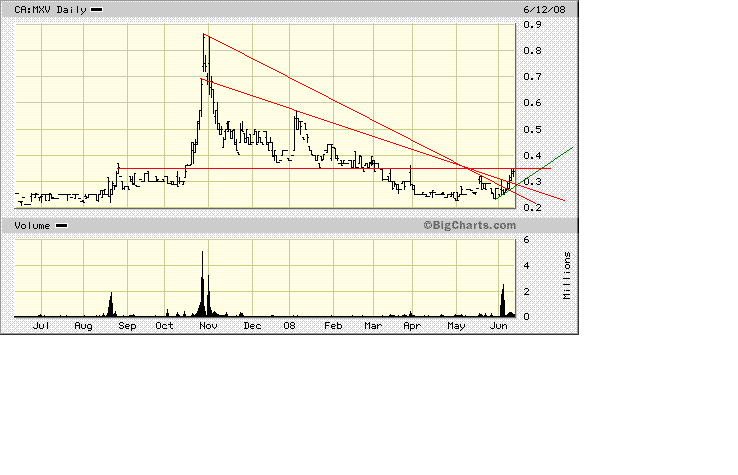Viewport: 738px width, 475px height.
Task: Click the 08 year label
Action: [289, 326]
